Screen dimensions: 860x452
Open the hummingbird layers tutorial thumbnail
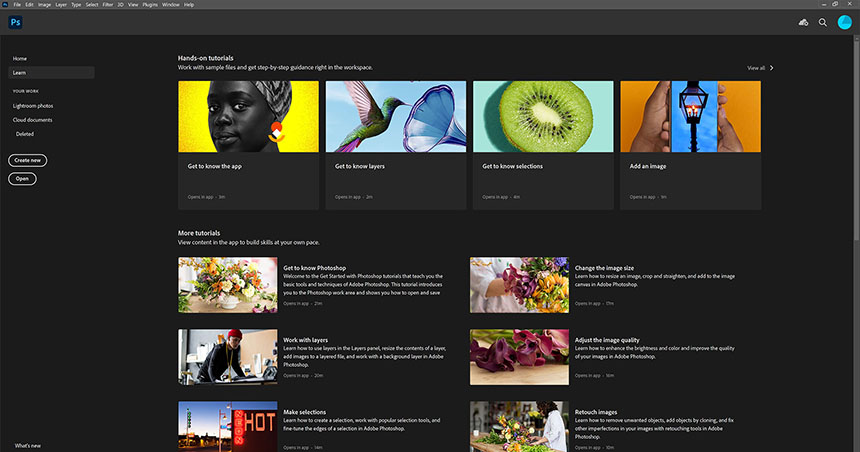coord(396,116)
